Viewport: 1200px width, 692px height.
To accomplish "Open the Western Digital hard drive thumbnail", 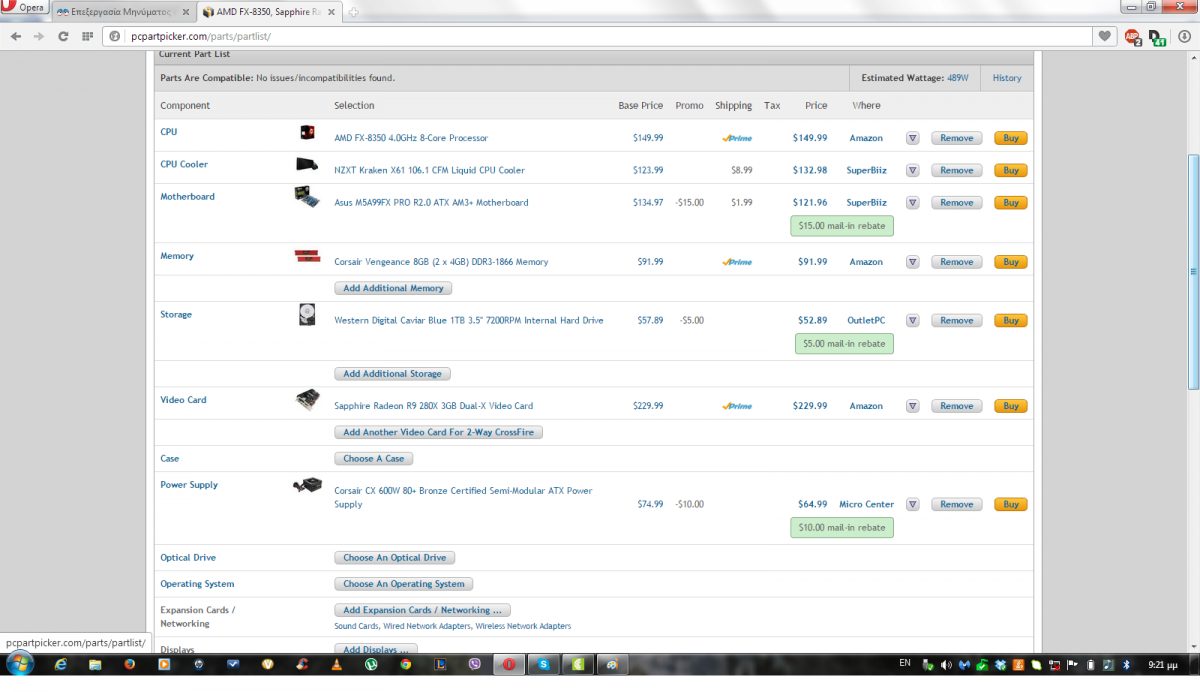I will 307,315.
